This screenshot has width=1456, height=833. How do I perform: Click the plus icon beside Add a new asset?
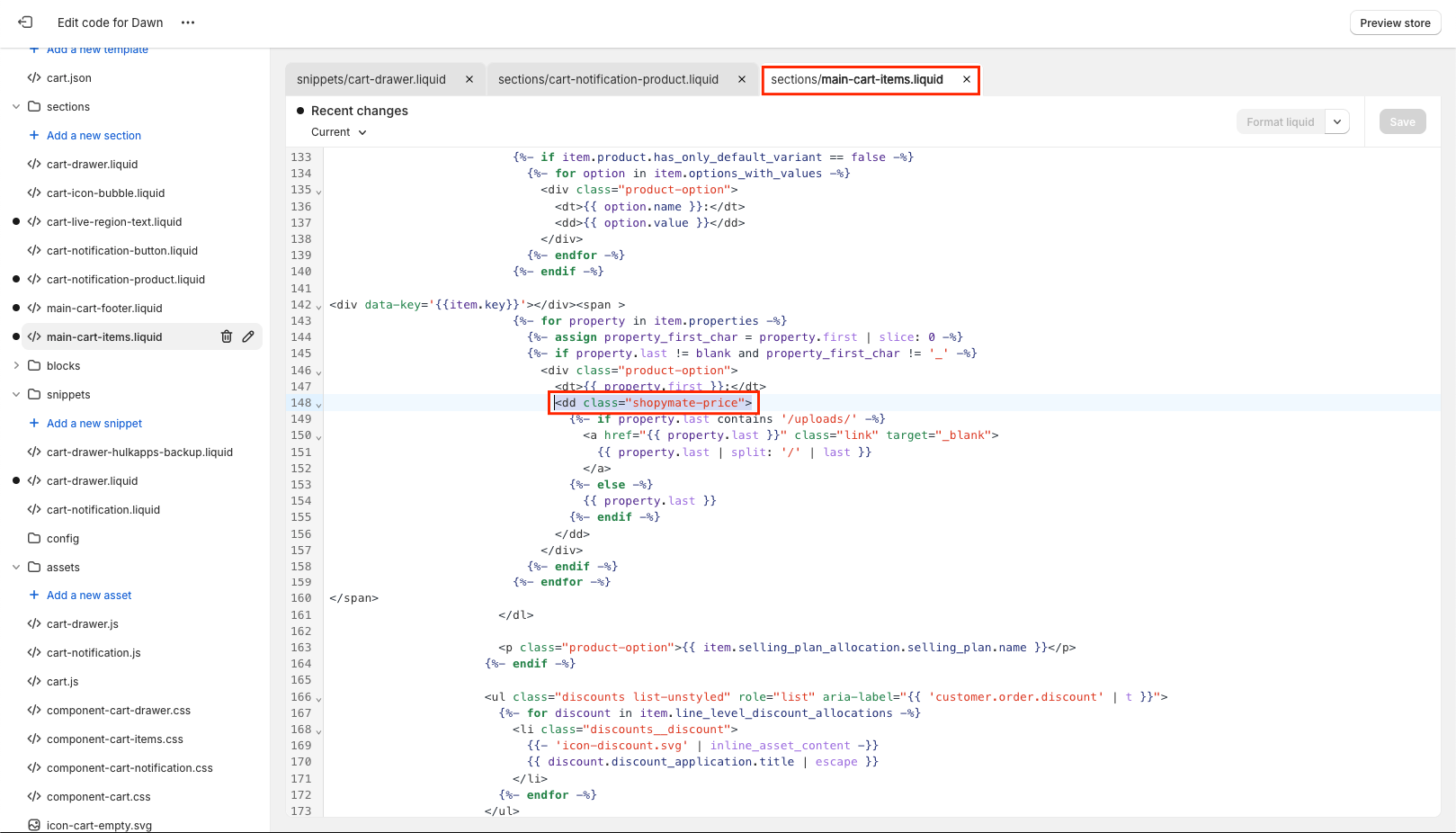pos(34,595)
